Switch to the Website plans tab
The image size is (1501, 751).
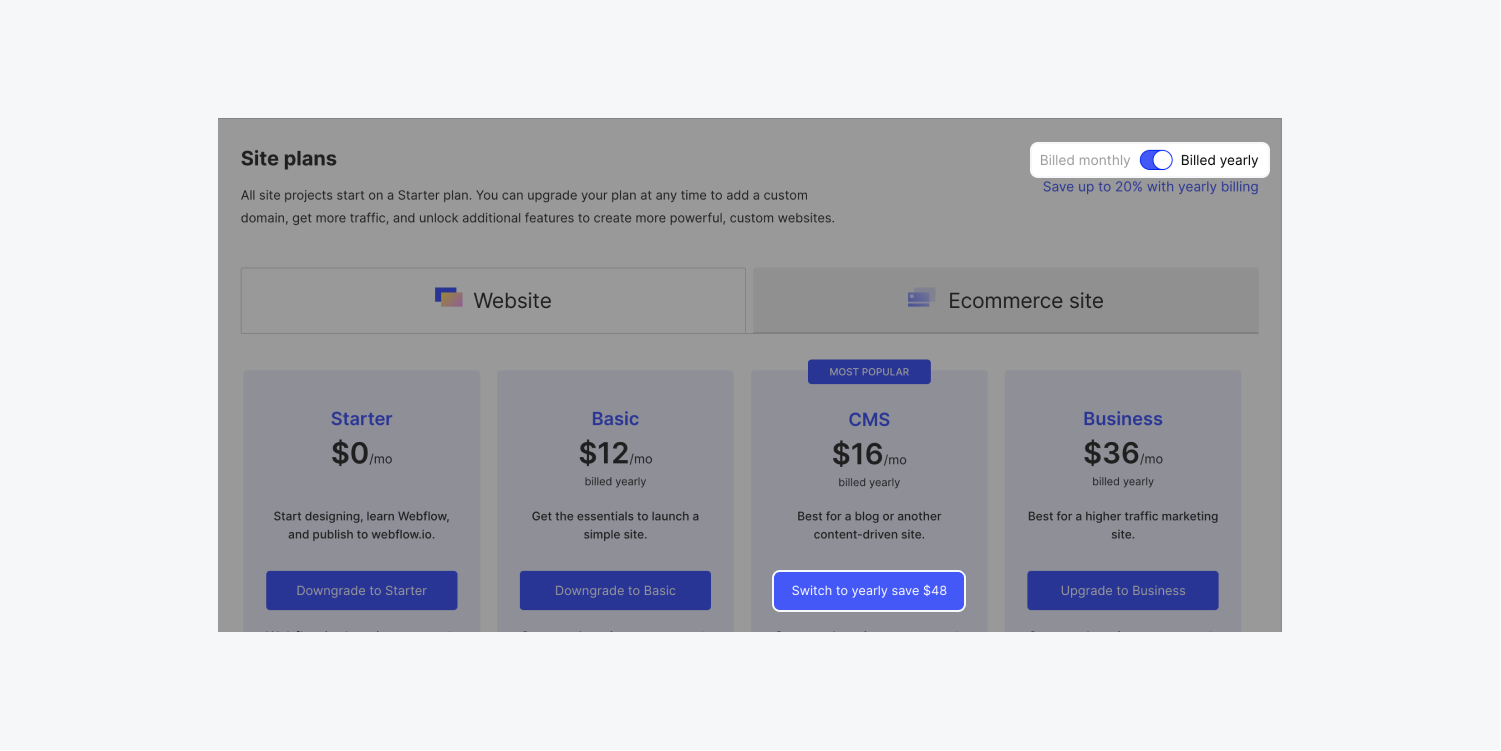[493, 300]
